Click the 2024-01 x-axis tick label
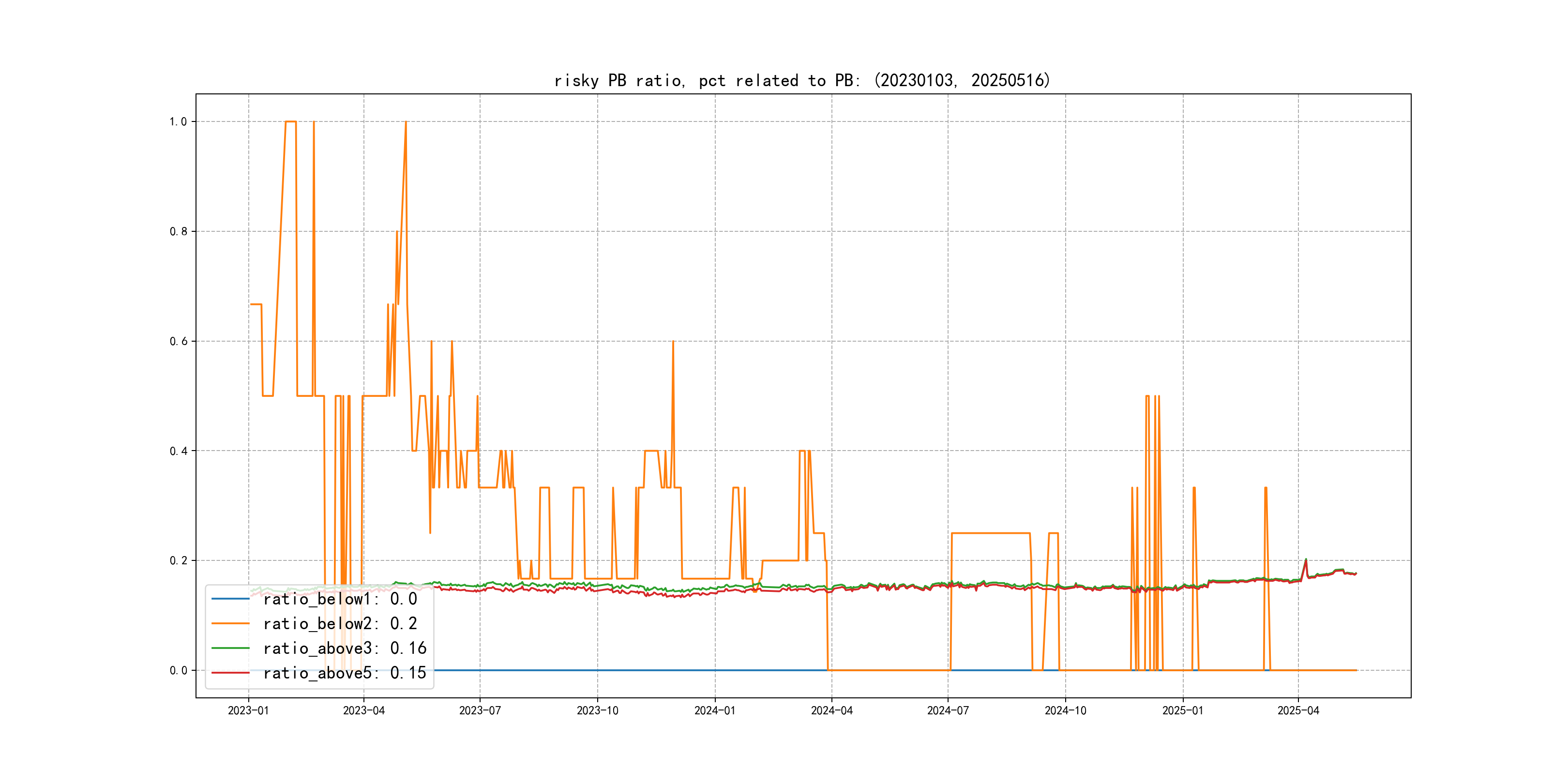Viewport: 1568px width, 784px height. [x=715, y=710]
